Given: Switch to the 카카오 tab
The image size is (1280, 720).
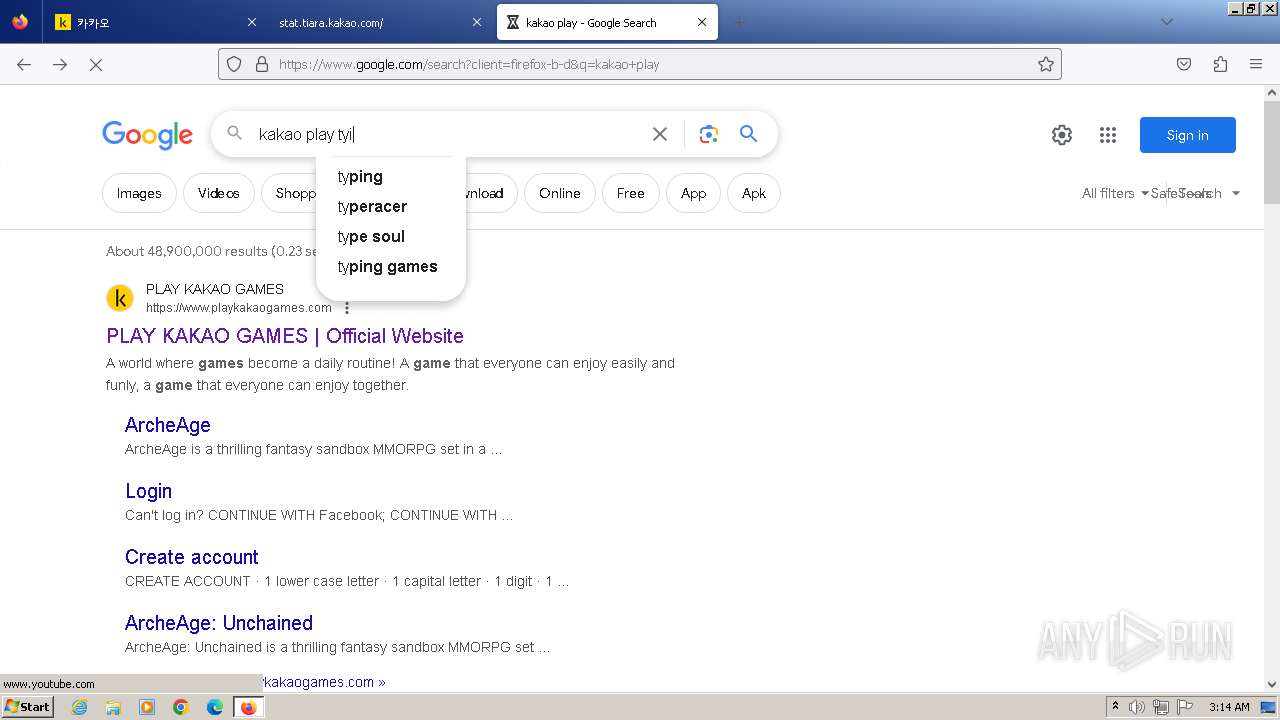Looking at the screenshot, I should (150, 22).
